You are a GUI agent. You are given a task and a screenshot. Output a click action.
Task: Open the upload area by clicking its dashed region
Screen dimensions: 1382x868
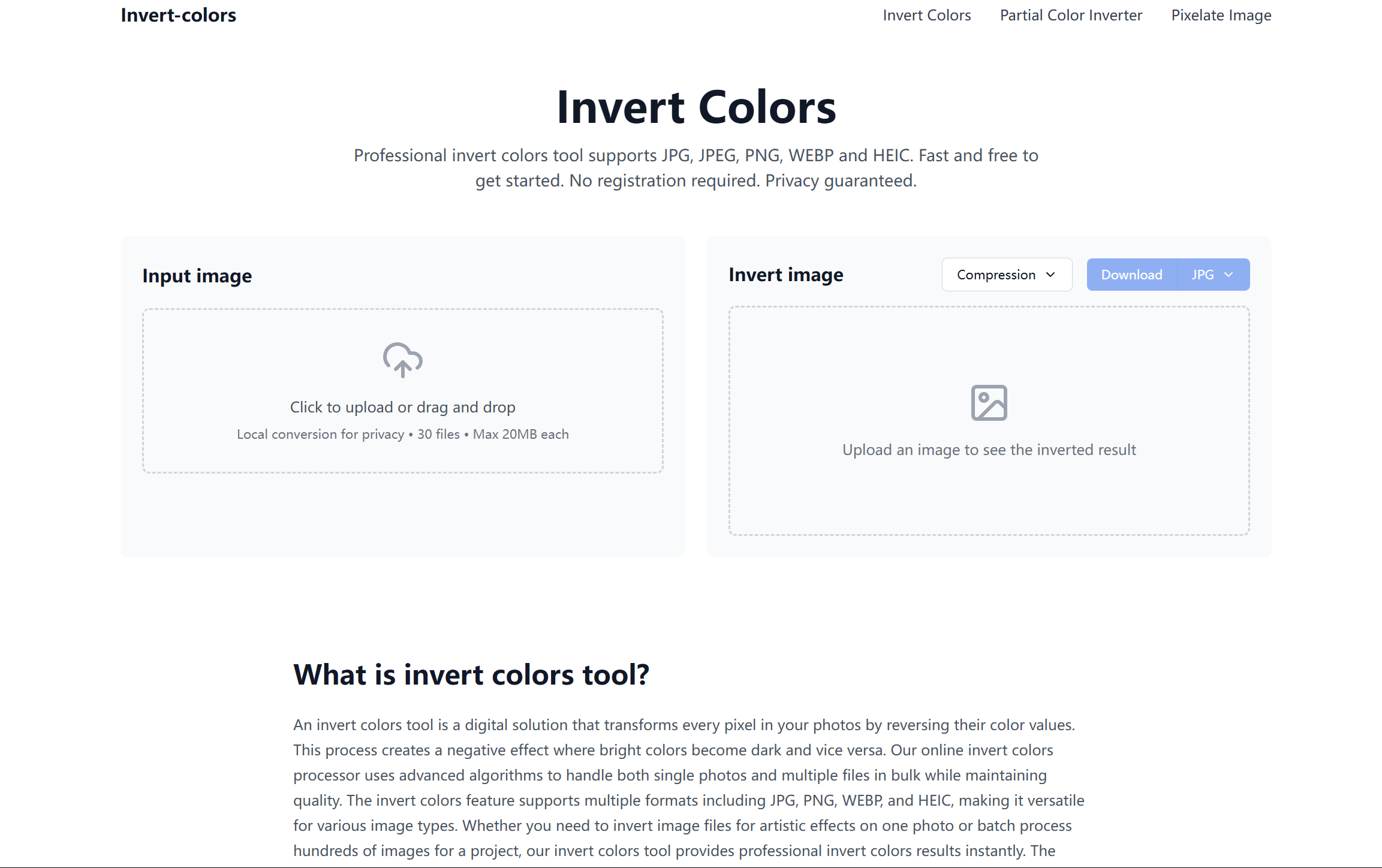[x=402, y=390]
